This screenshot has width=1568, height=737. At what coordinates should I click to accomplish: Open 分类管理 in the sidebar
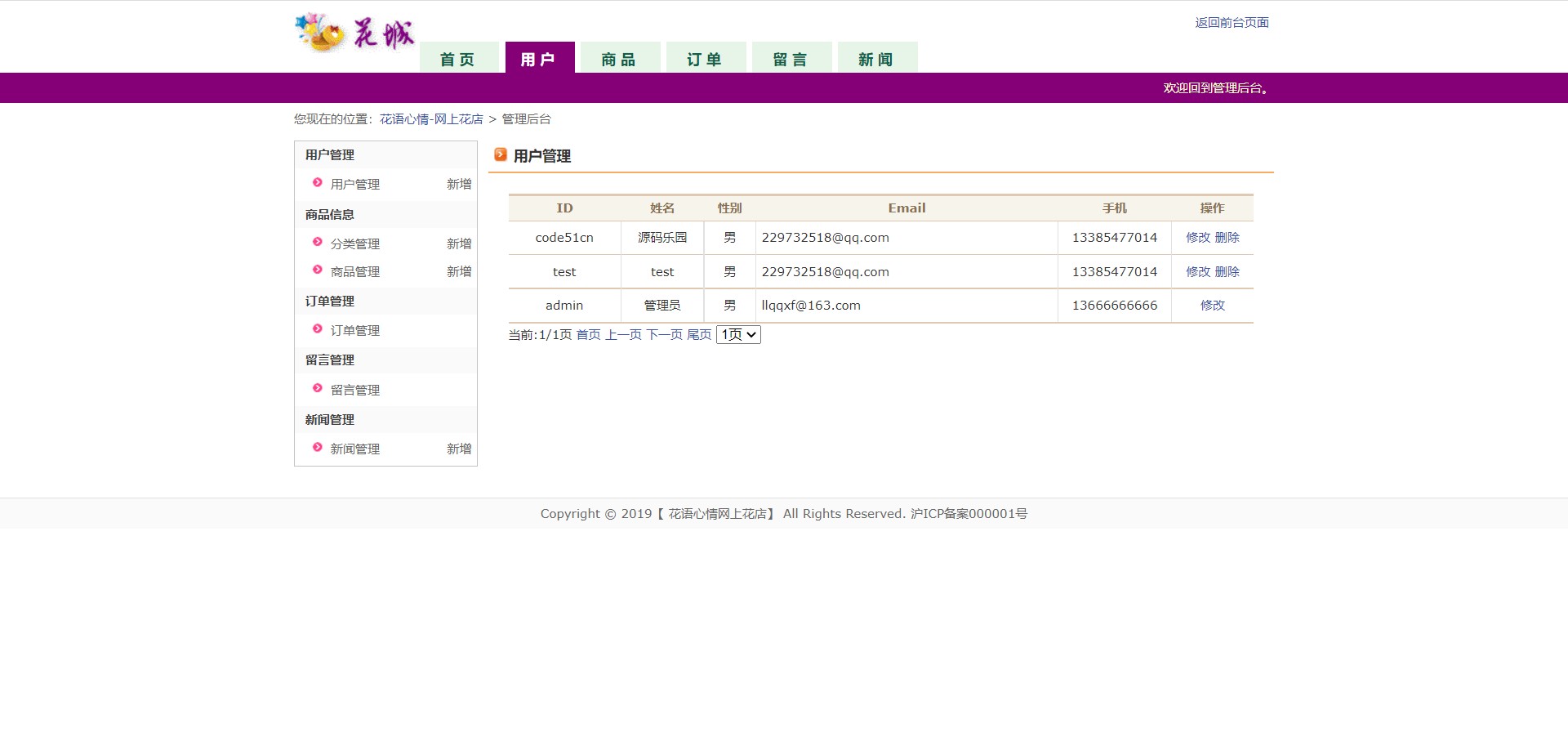click(x=355, y=244)
